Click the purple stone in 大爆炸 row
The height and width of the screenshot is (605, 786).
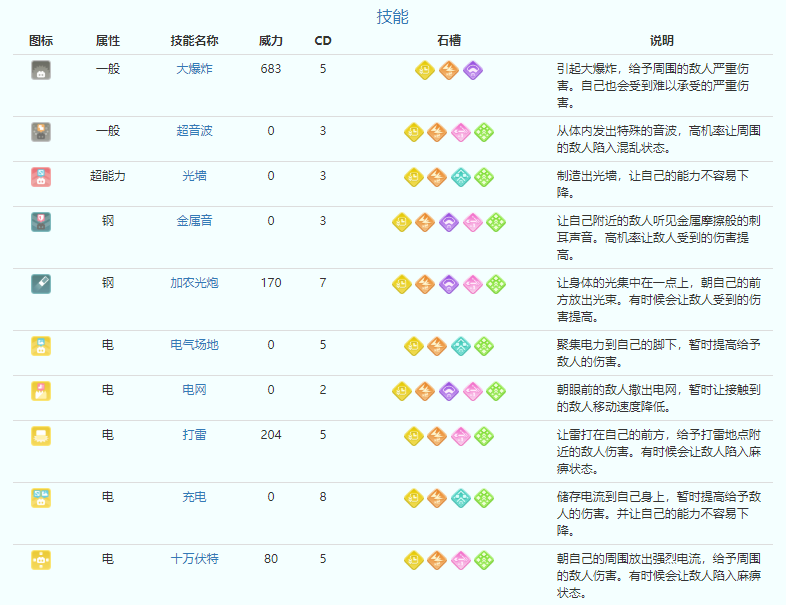[473, 70]
